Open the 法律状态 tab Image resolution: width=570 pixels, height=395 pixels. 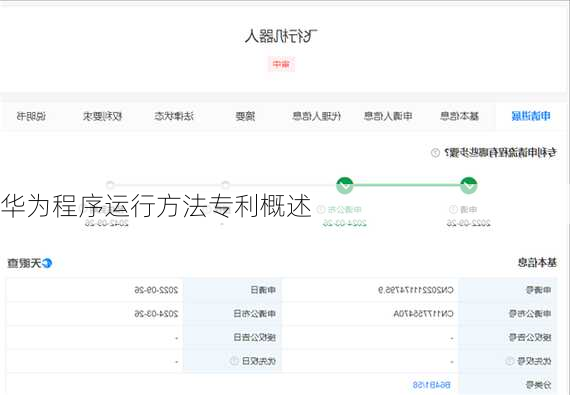tap(174, 116)
